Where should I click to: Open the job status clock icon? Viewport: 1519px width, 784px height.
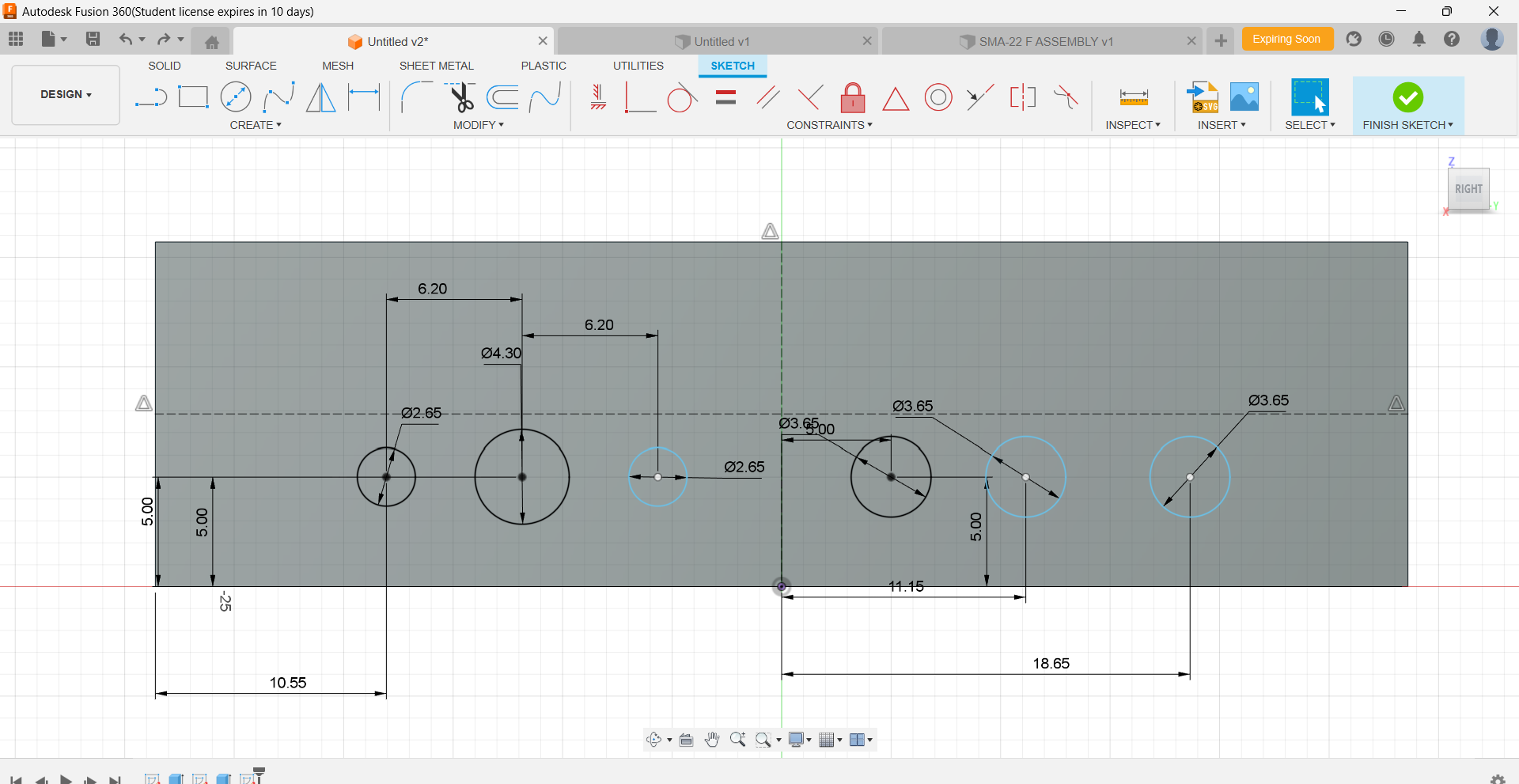pos(1386,39)
